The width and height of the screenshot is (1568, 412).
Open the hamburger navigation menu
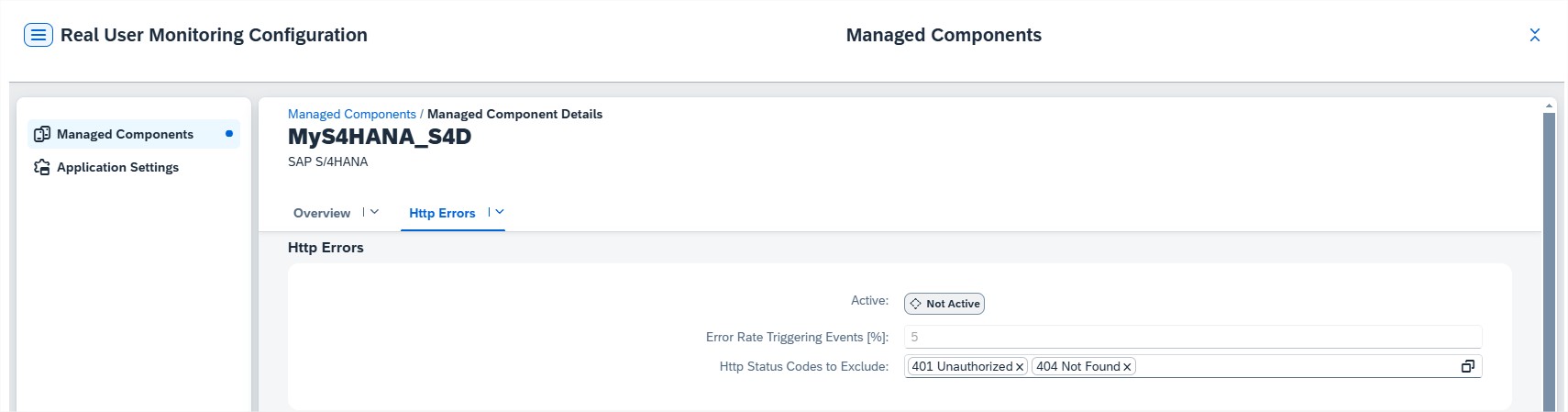point(38,36)
